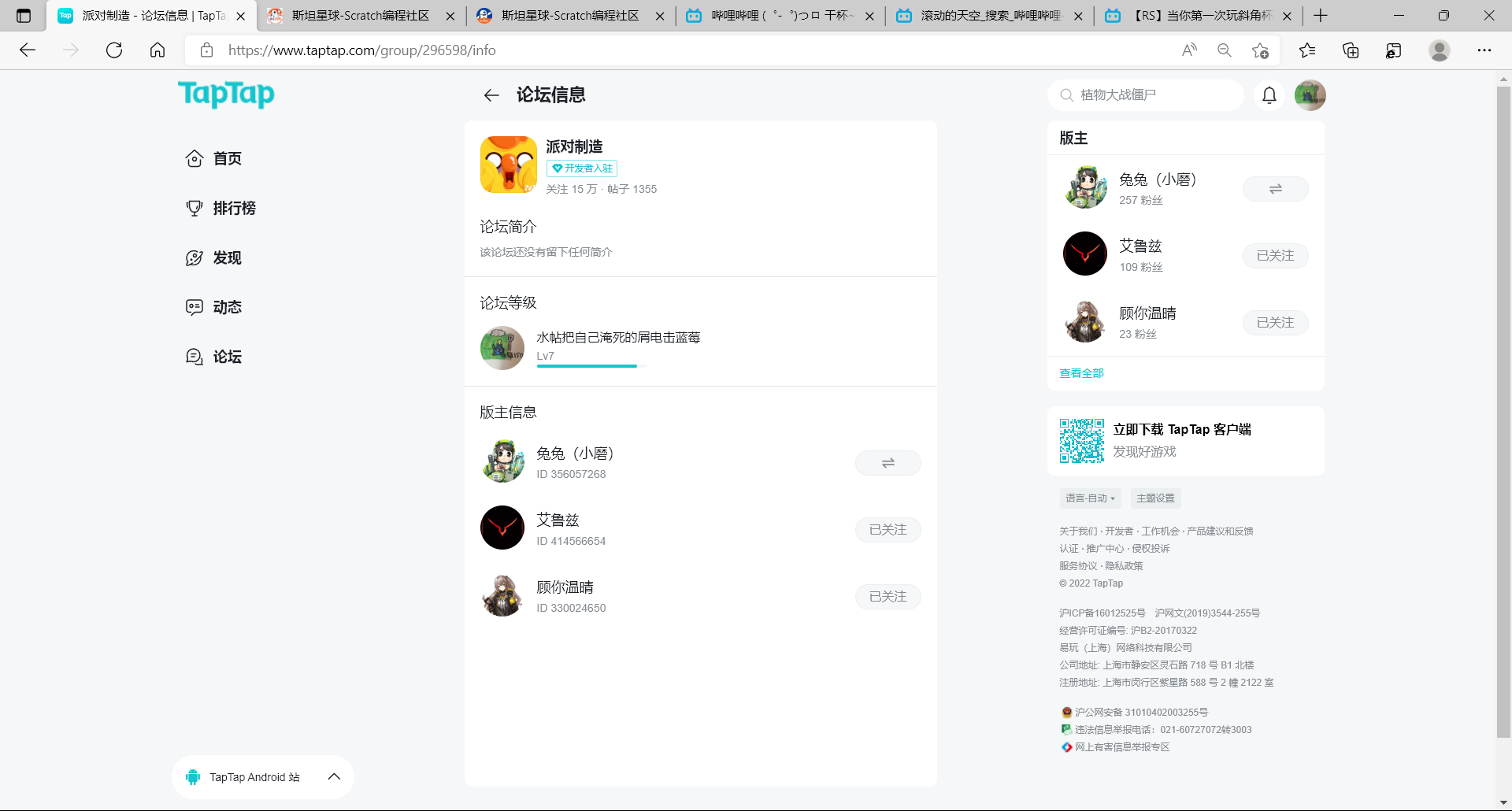Switch to the 哔哩哔哩 干杯 tab
Screen dimensions: 1512x811
780,16
